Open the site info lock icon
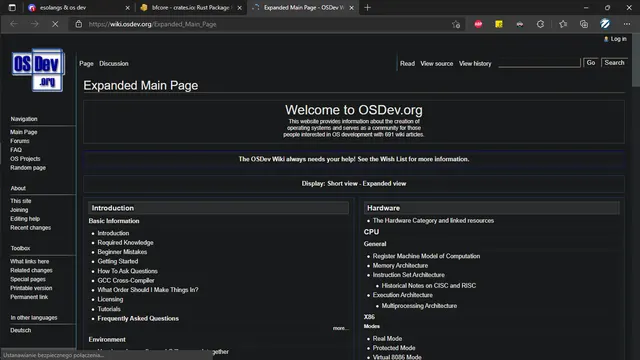 (x=78, y=24)
